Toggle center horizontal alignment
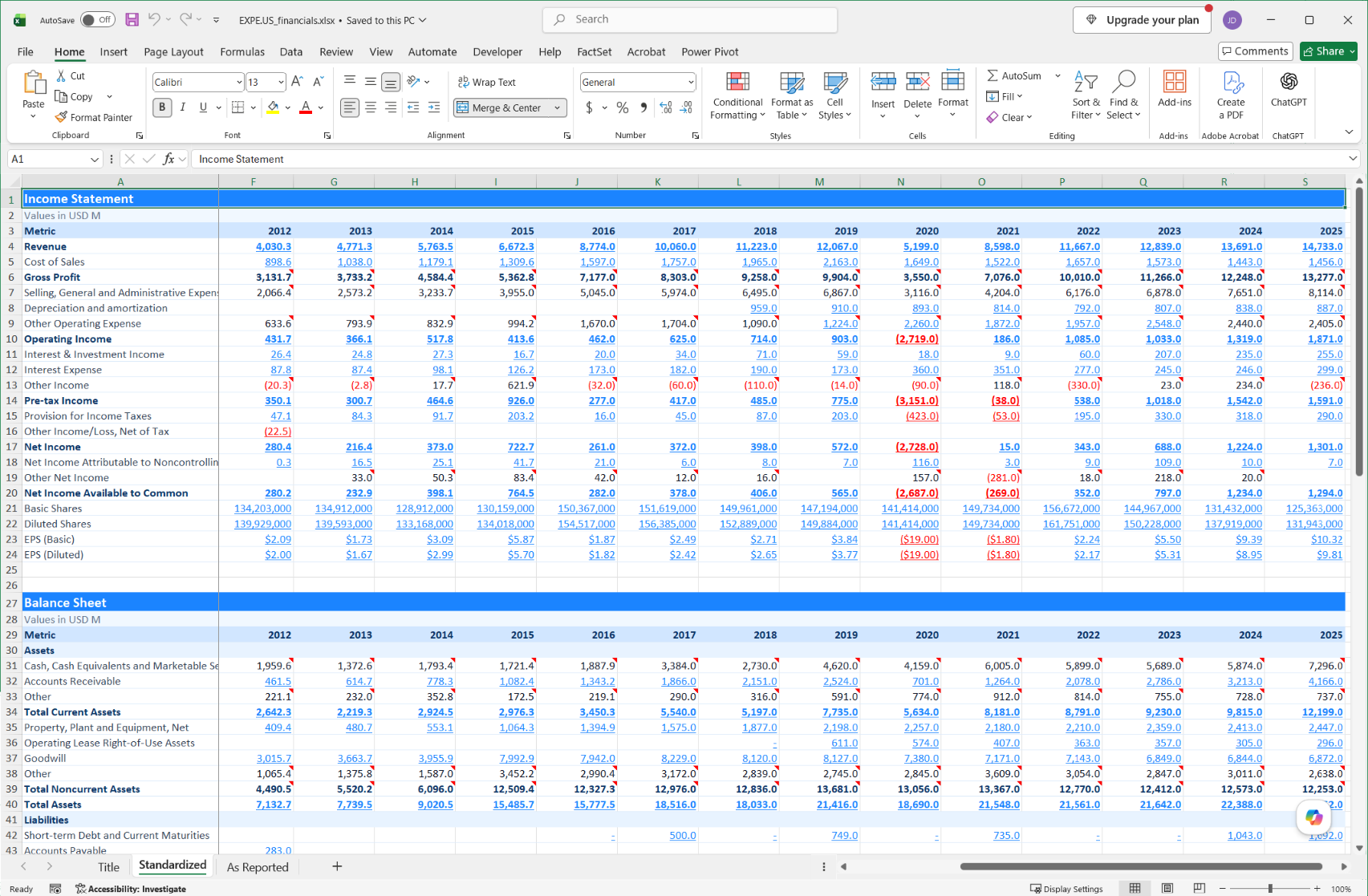 coord(370,107)
